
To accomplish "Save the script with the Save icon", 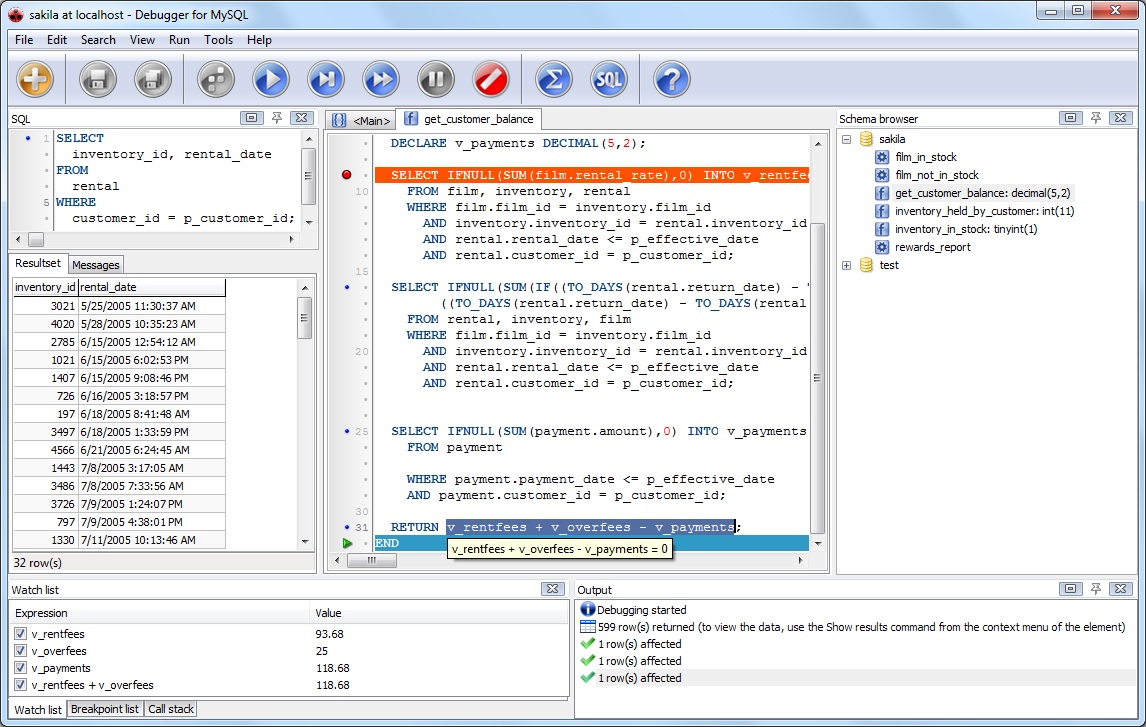I will [97, 79].
